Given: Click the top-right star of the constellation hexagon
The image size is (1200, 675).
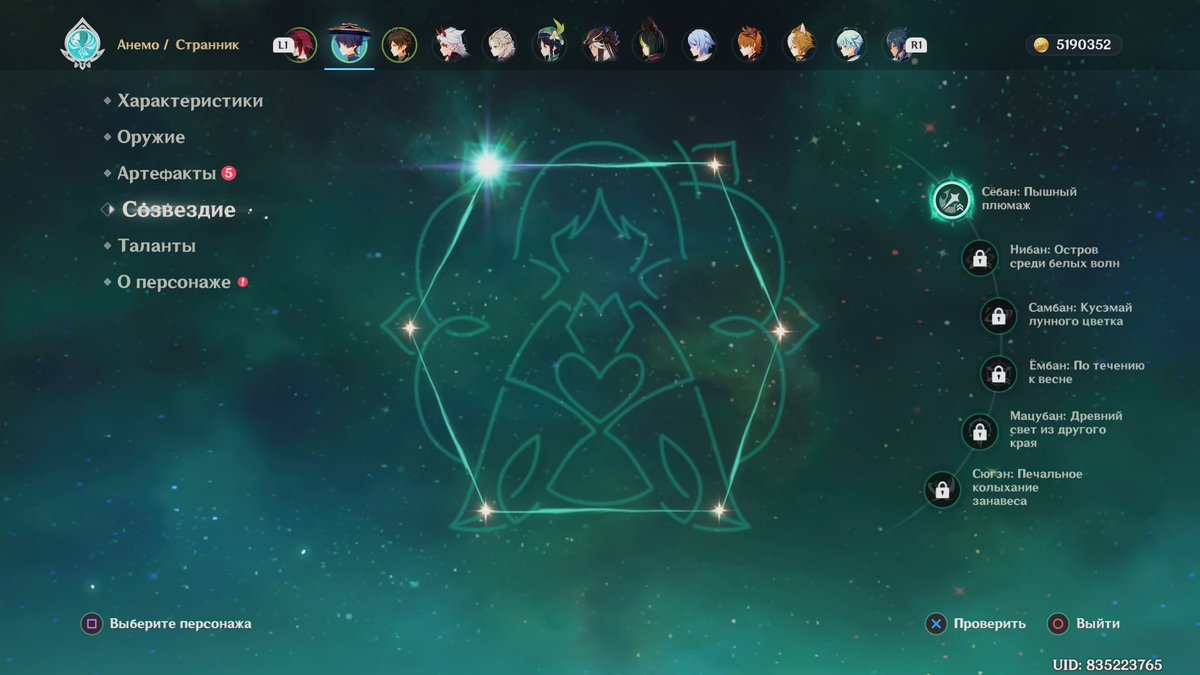Looking at the screenshot, I should (714, 165).
